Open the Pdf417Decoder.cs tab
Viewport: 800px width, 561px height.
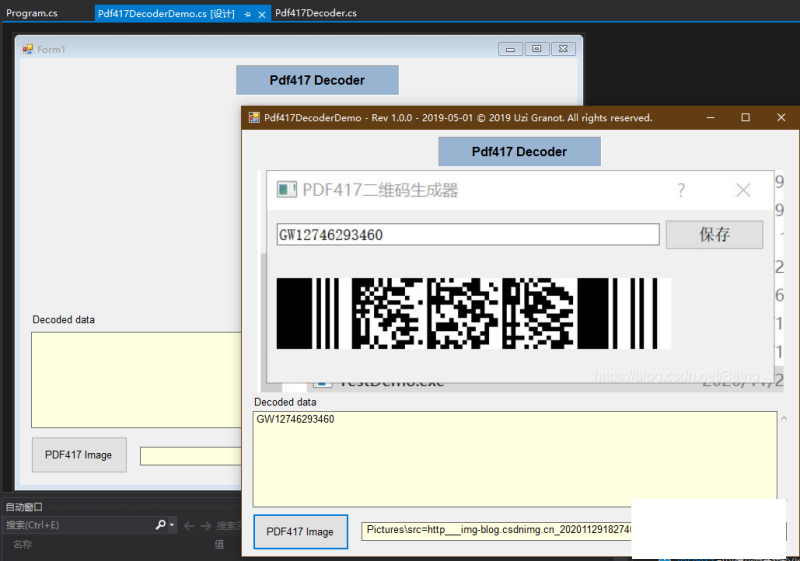(316, 13)
